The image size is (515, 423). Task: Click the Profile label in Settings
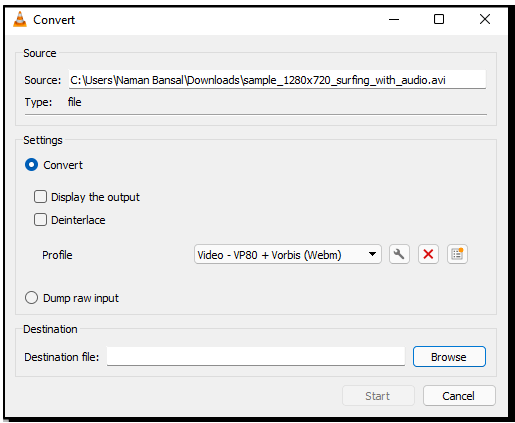point(57,255)
